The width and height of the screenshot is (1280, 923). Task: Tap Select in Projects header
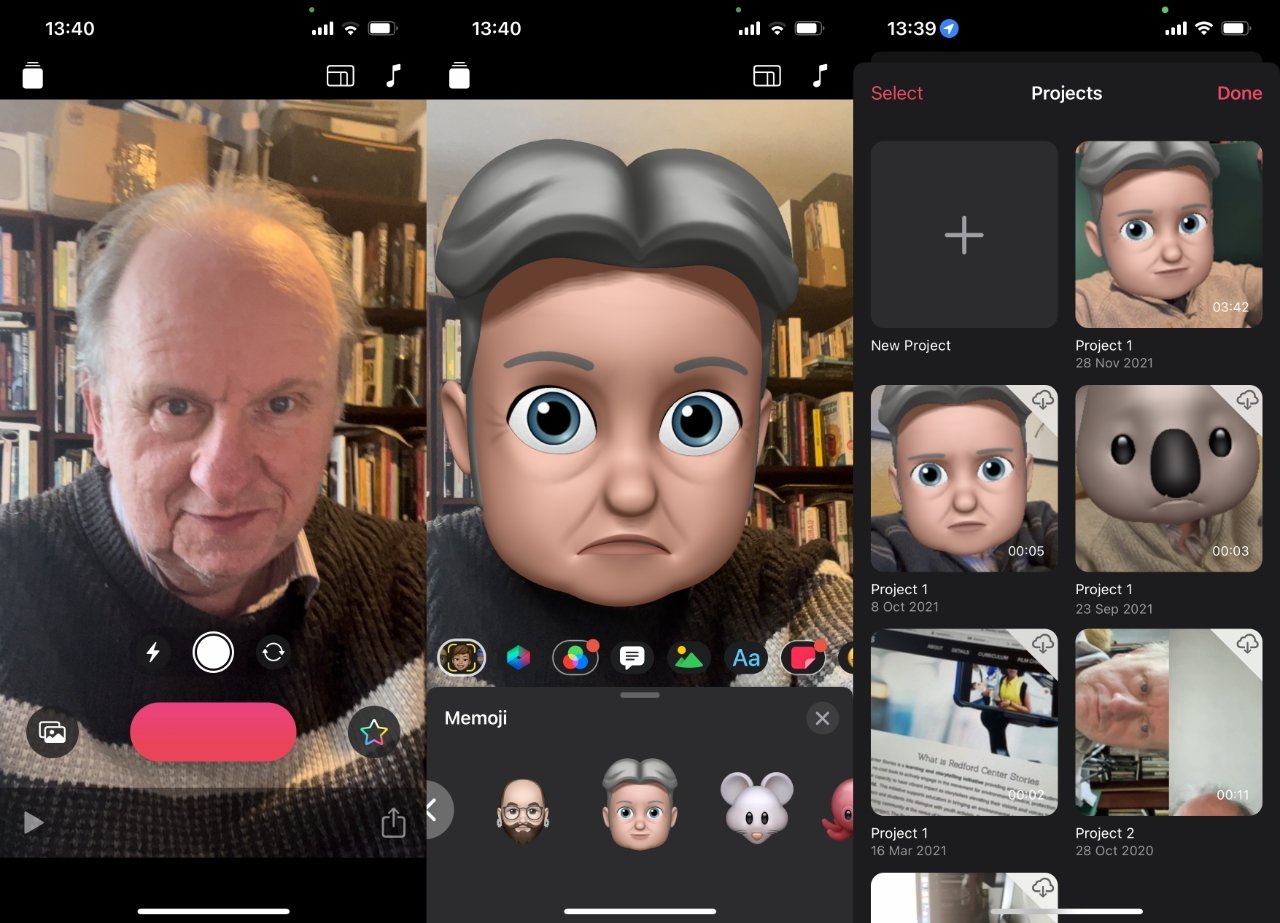click(x=897, y=93)
